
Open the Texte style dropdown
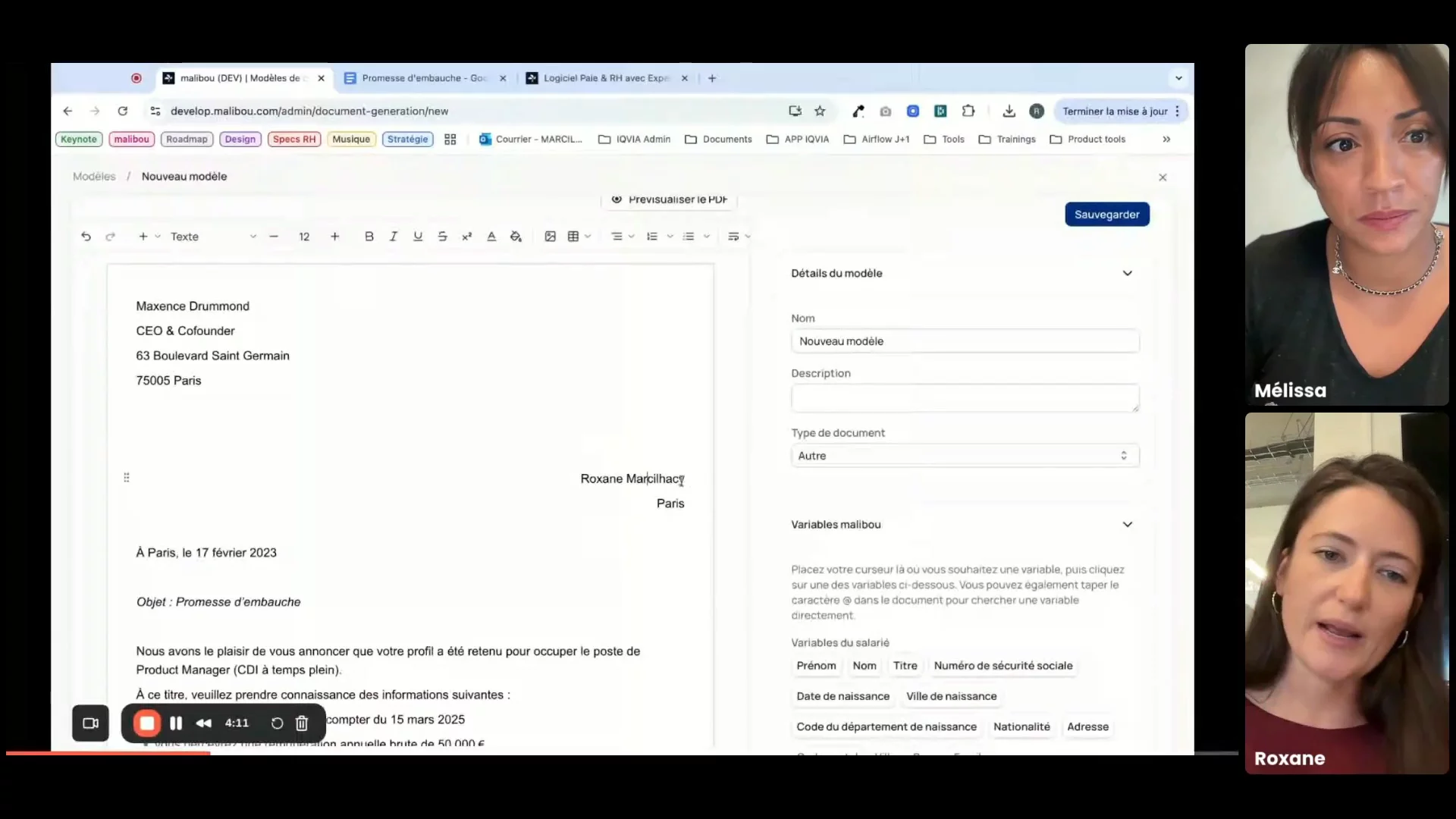pos(213,237)
